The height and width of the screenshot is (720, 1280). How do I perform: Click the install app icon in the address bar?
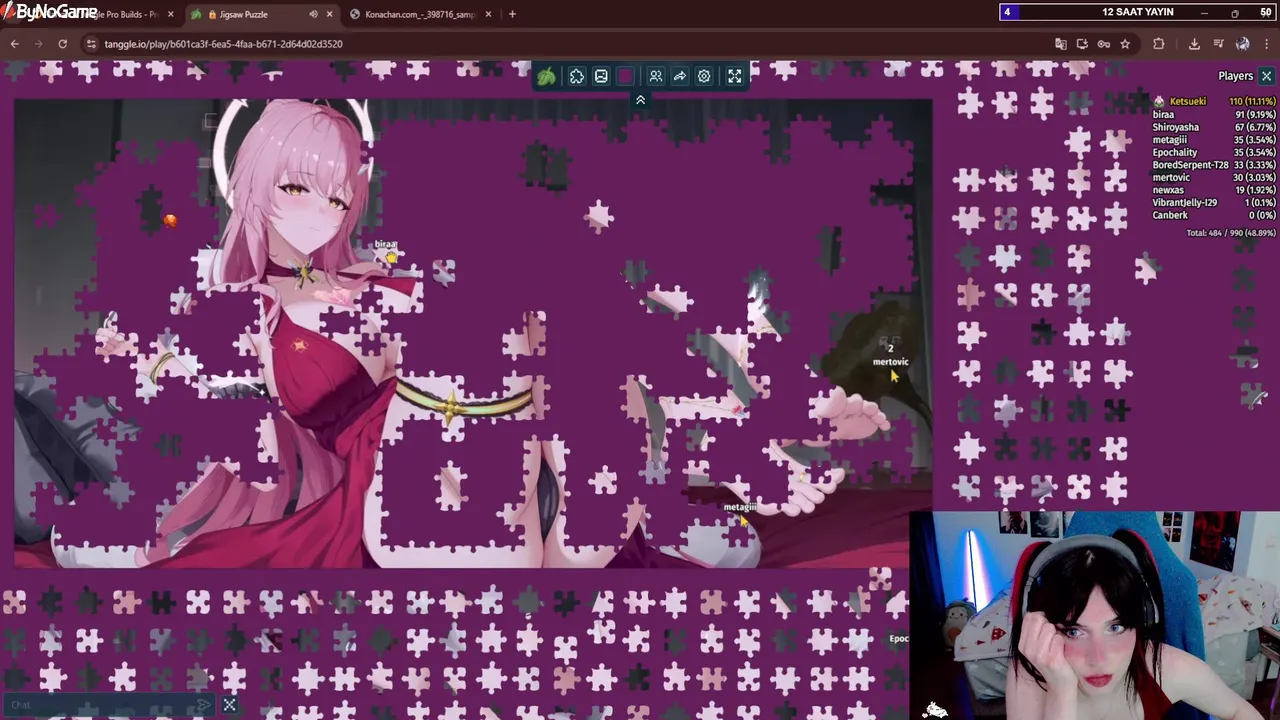point(1082,44)
